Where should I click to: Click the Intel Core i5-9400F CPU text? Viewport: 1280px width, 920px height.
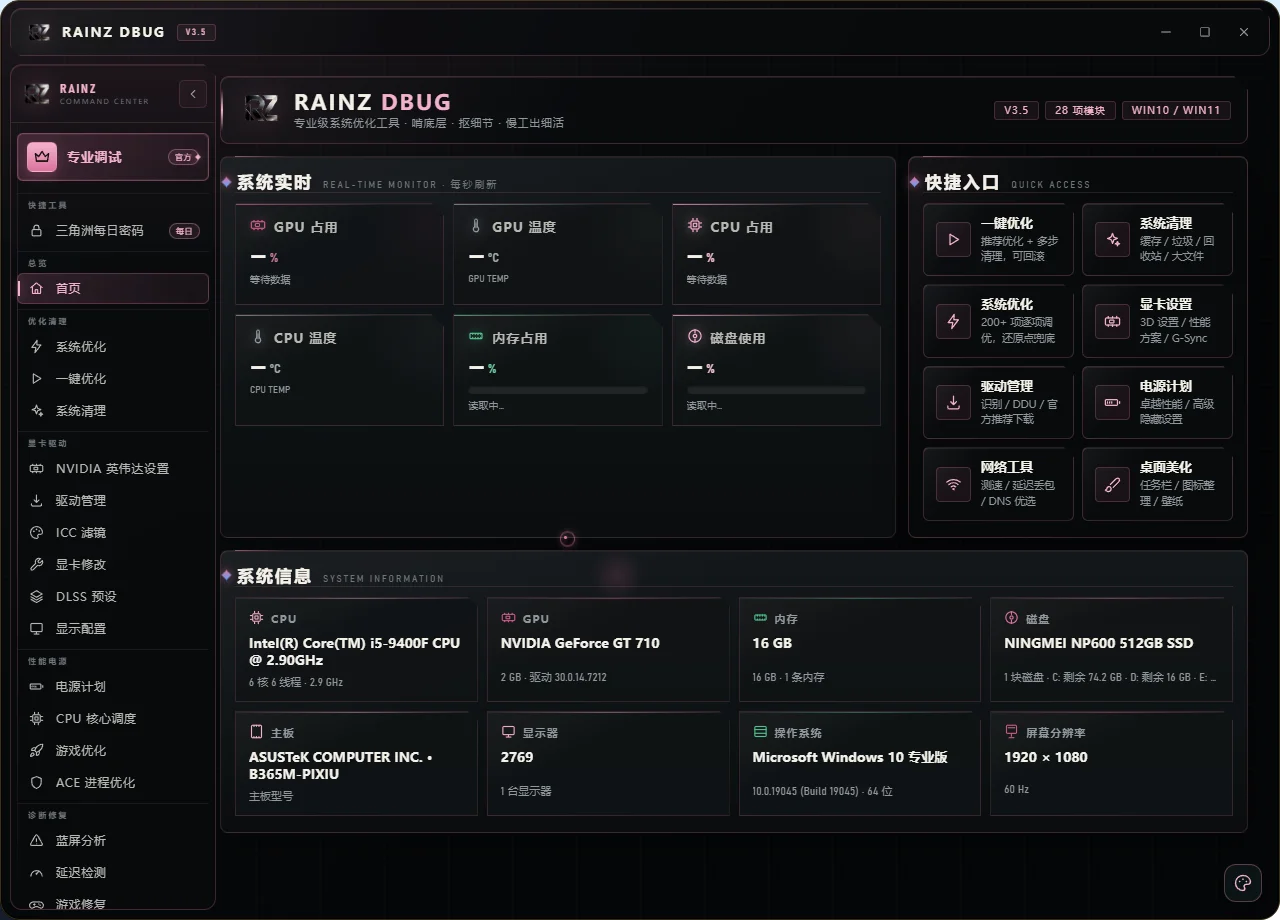(355, 651)
